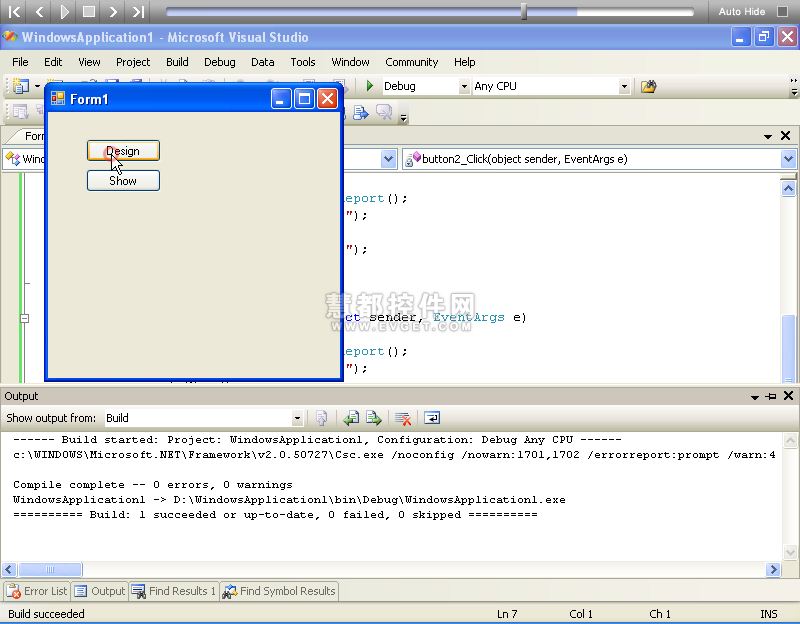Play the recording in the player bar
800x624 pixels.
click(64, 11)
